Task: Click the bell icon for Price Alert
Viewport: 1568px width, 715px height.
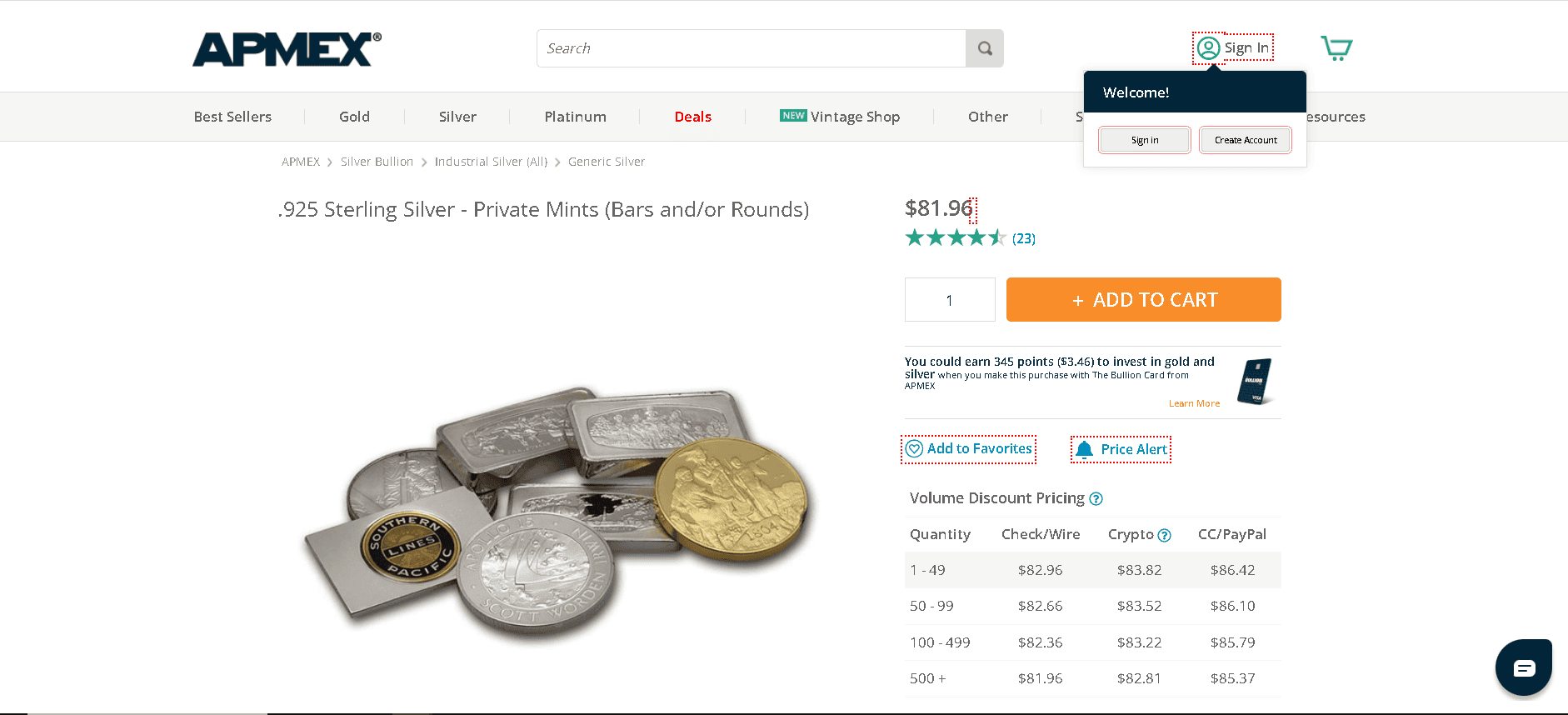Action: click(x=1084, y=448)
